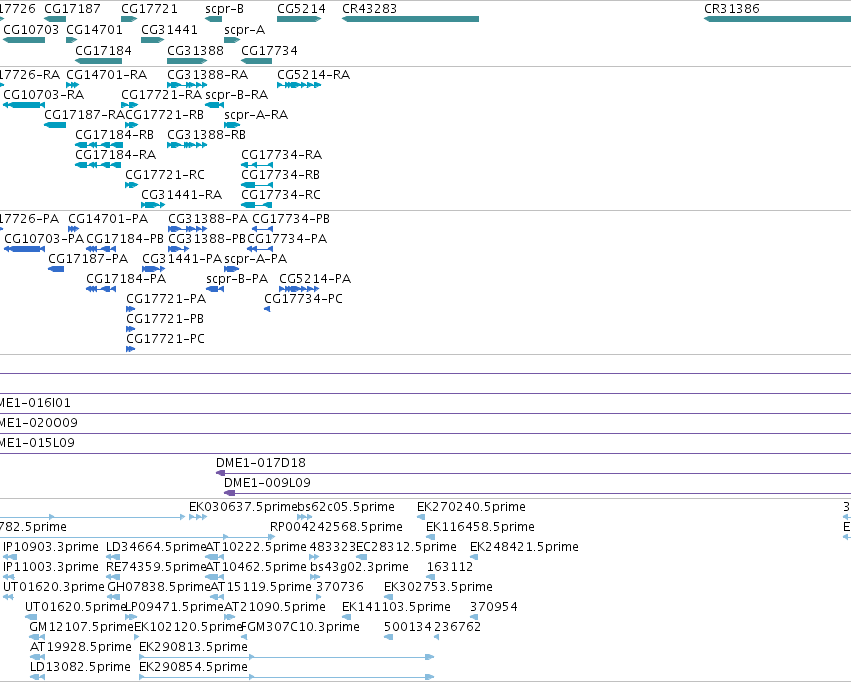Image resolution: width=851 pixels, height=682 pixels.
Task: Click transcript CG31441-RA
Action: (x=153, y=205)
